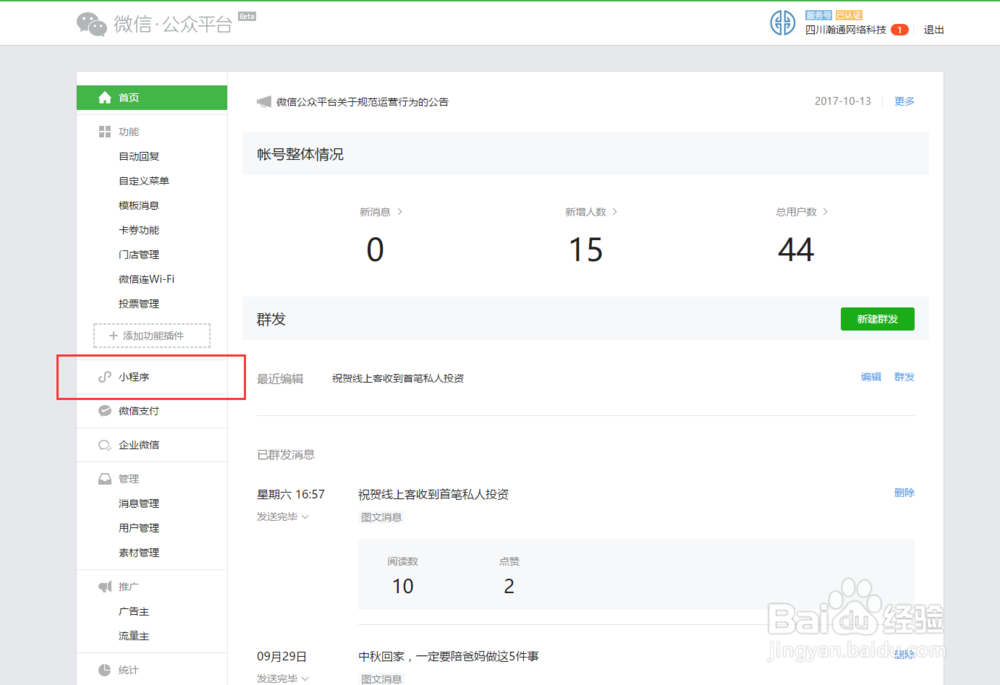Click the announcement speaker icon

263,101
